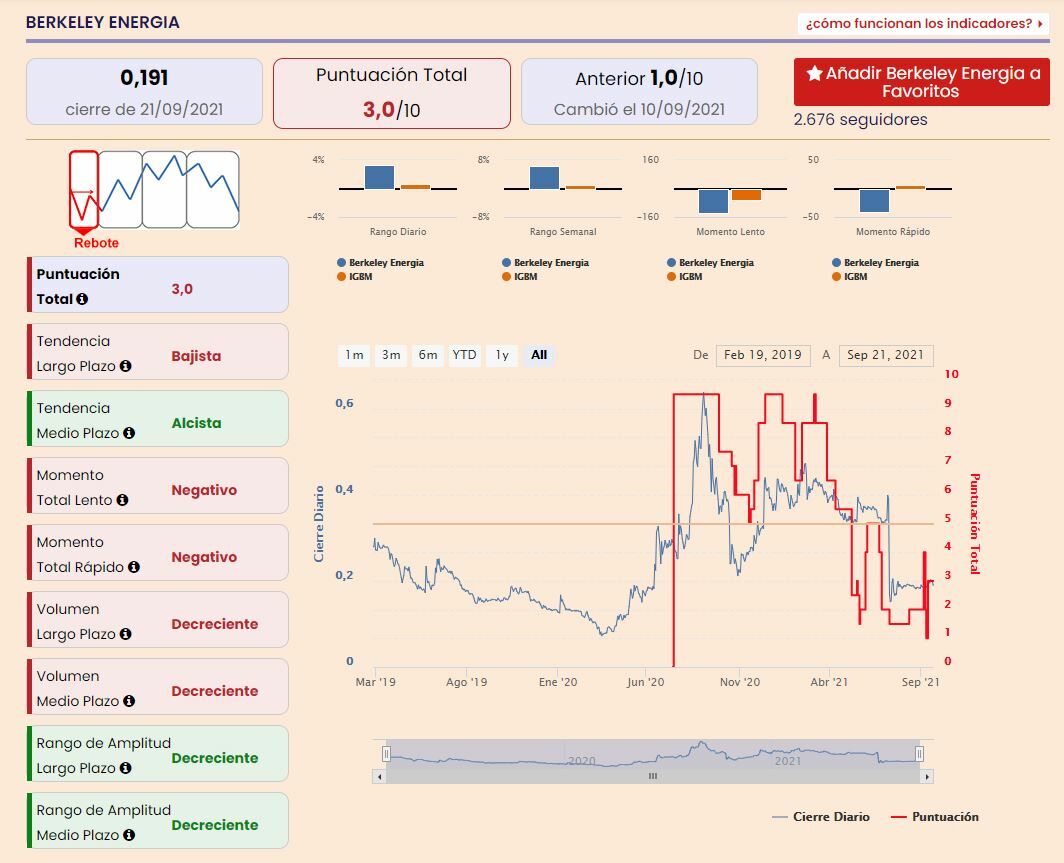Toggle Berkeley Energia in Rango Semanal legend

click(546, 263)
